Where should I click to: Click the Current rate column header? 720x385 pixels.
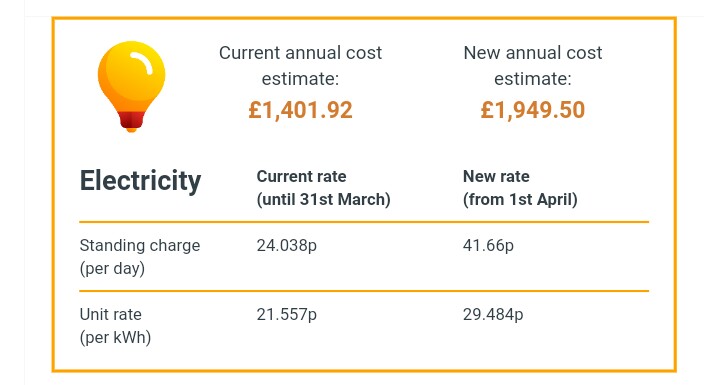coord(301,176)
